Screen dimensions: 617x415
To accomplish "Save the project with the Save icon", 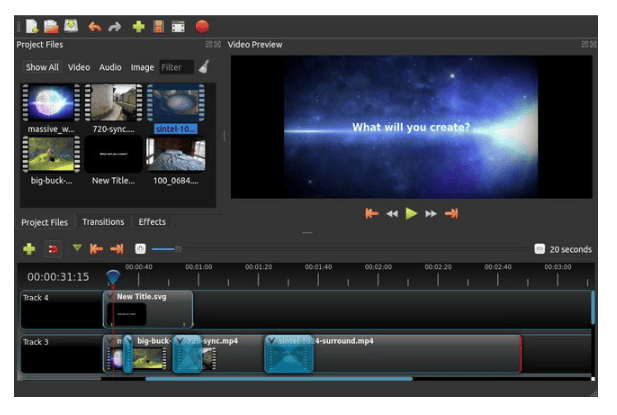I will coord(71,26).
